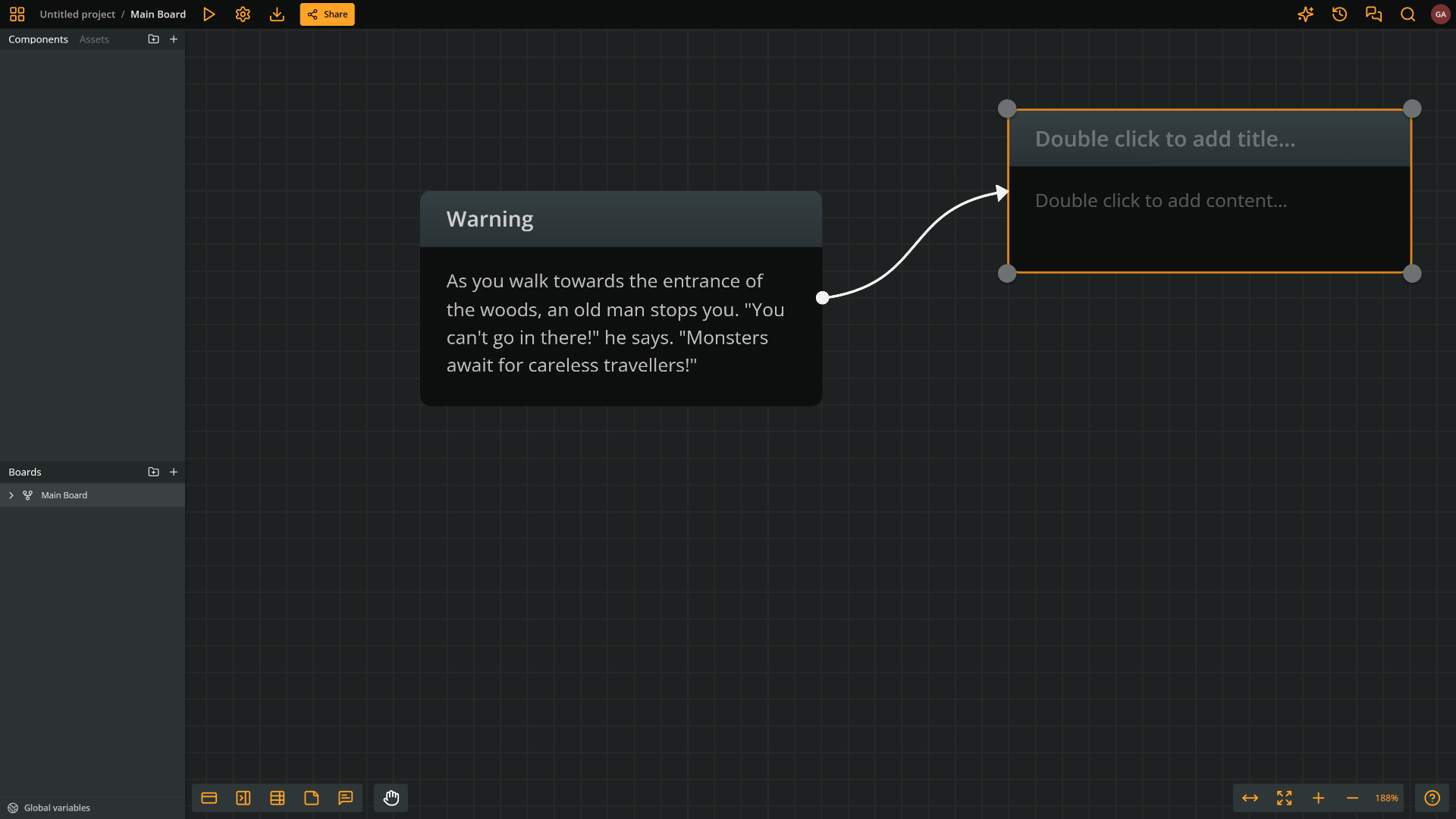Switch to the Assets tab

pos(94,39)
